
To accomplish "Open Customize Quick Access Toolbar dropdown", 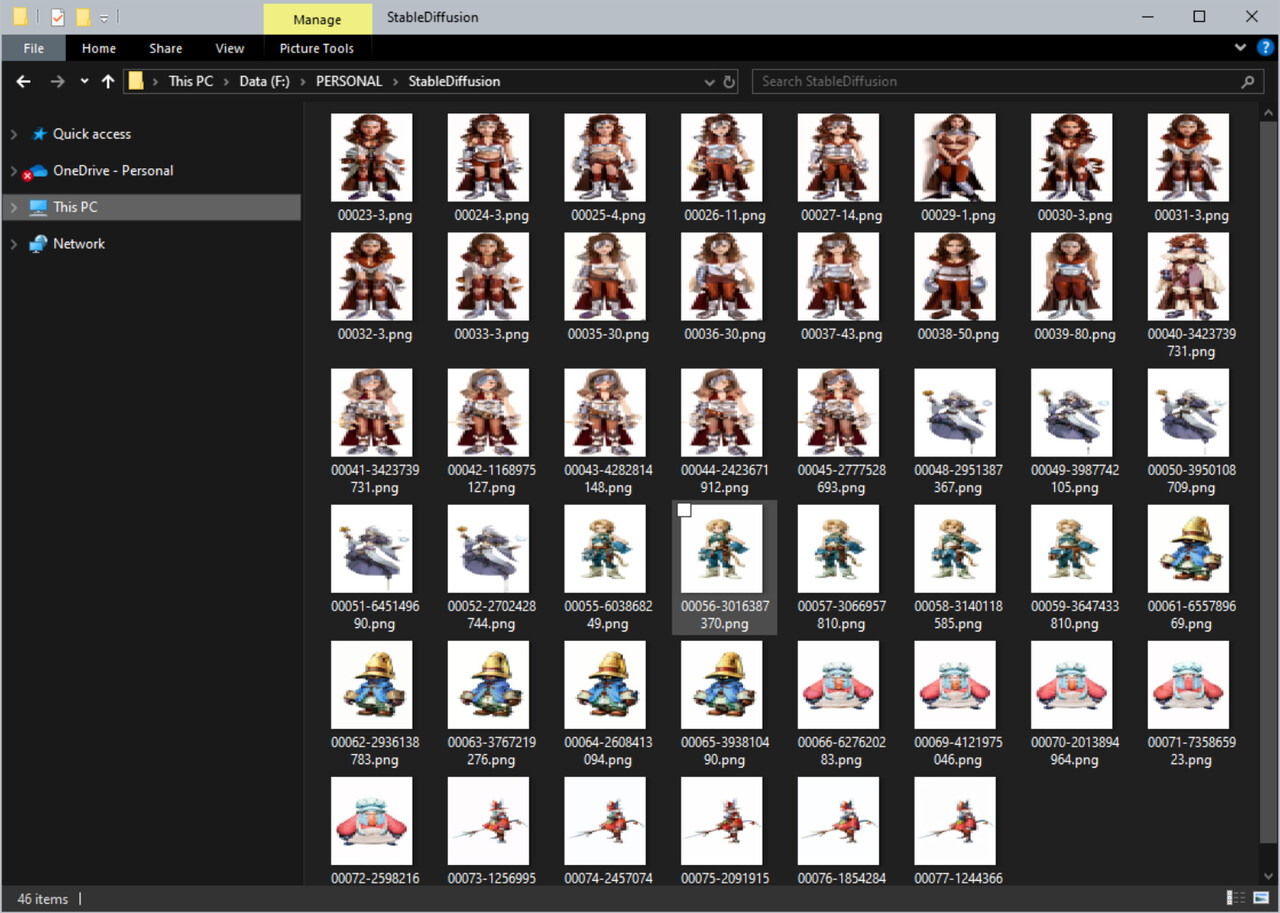I will click(x=104, y=18).
